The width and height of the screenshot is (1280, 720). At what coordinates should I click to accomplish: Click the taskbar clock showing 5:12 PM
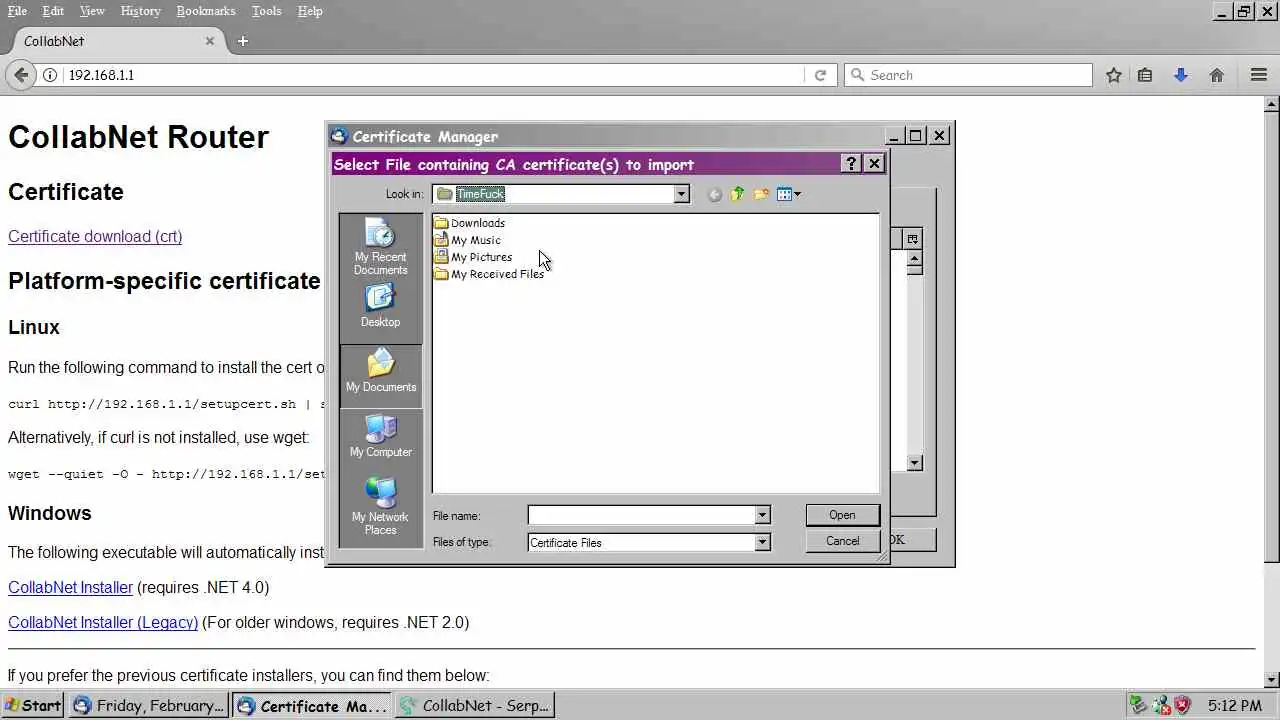pos(1234,705)
